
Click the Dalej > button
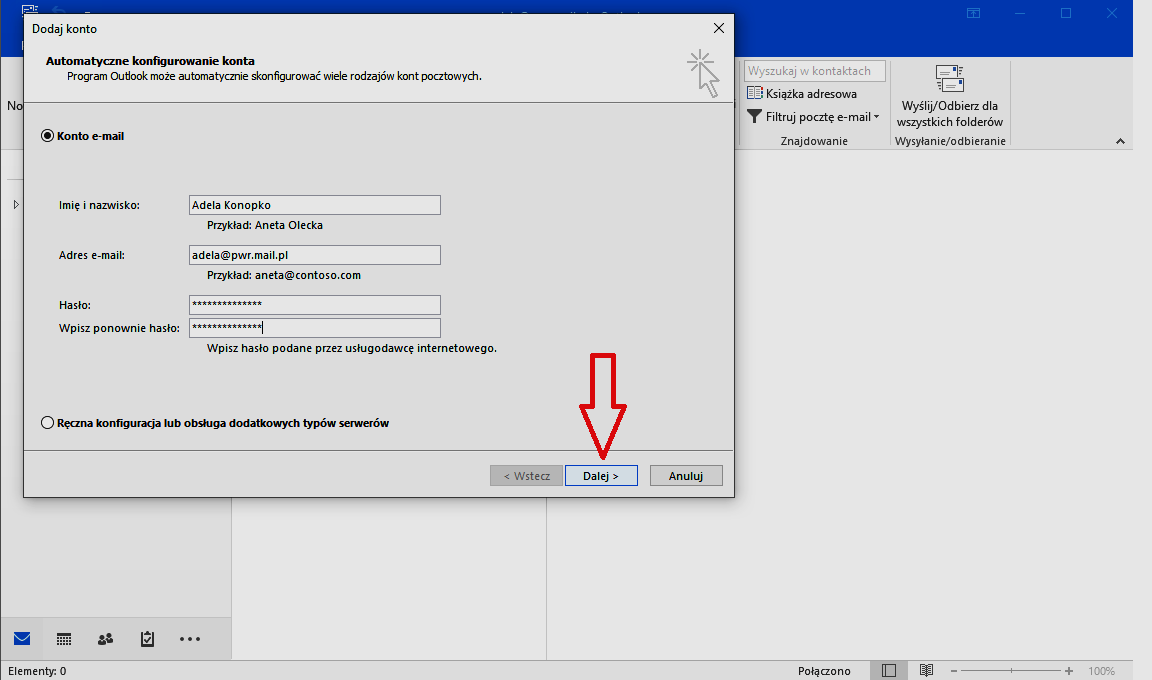pyautogui.click(x=601, y=476)
